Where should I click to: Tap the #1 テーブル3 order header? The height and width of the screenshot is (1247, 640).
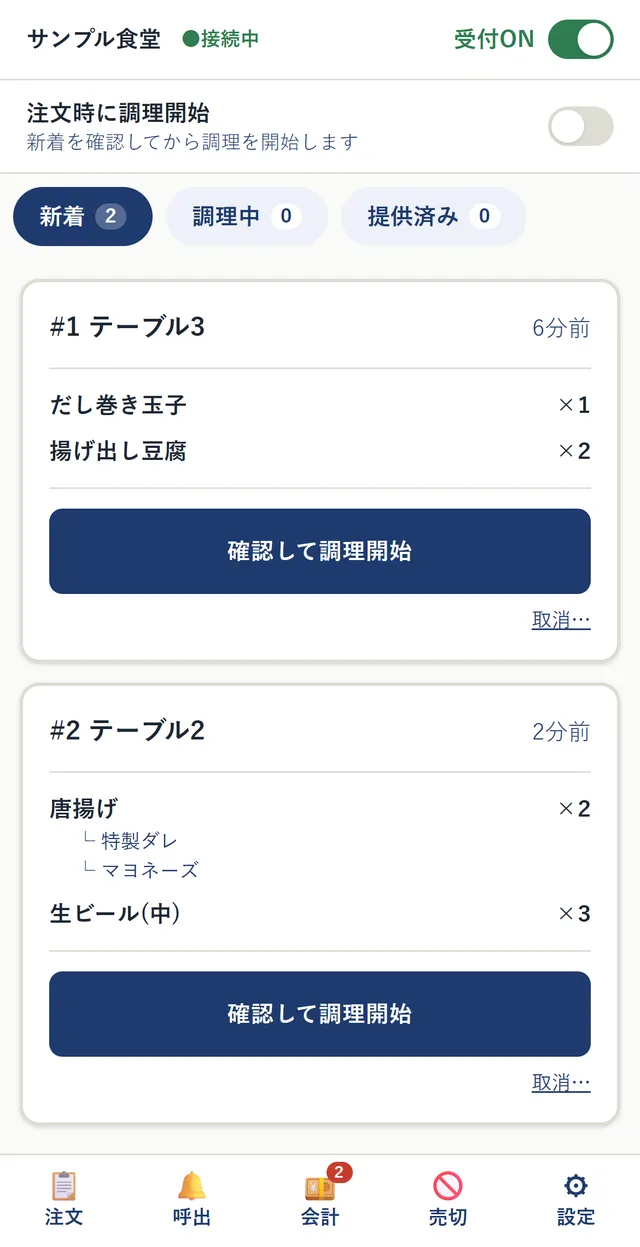[x=127, y=327]
